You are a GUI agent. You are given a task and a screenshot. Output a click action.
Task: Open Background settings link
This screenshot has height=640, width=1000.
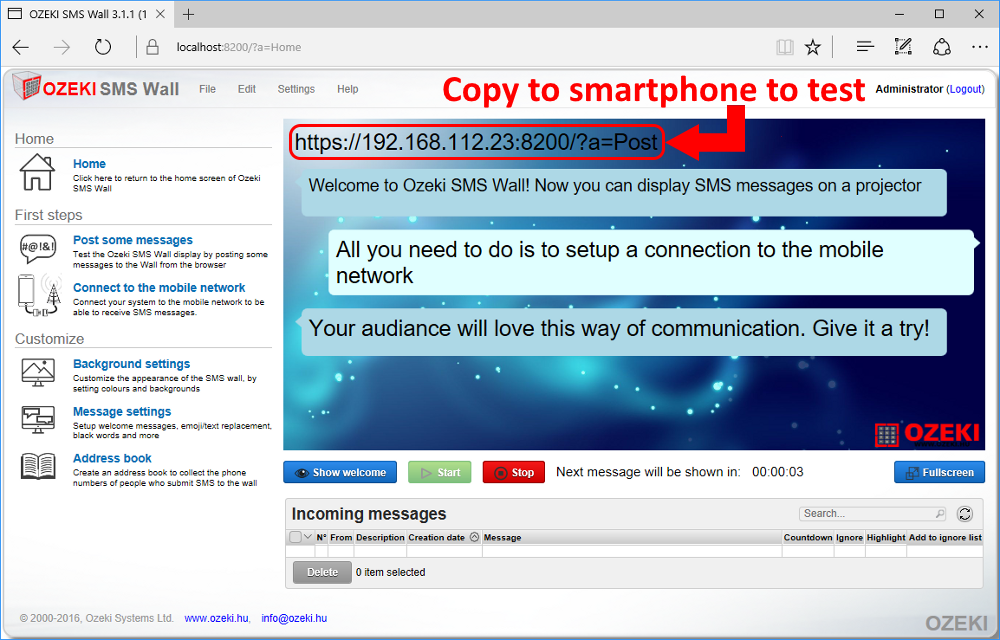point(131,363)
